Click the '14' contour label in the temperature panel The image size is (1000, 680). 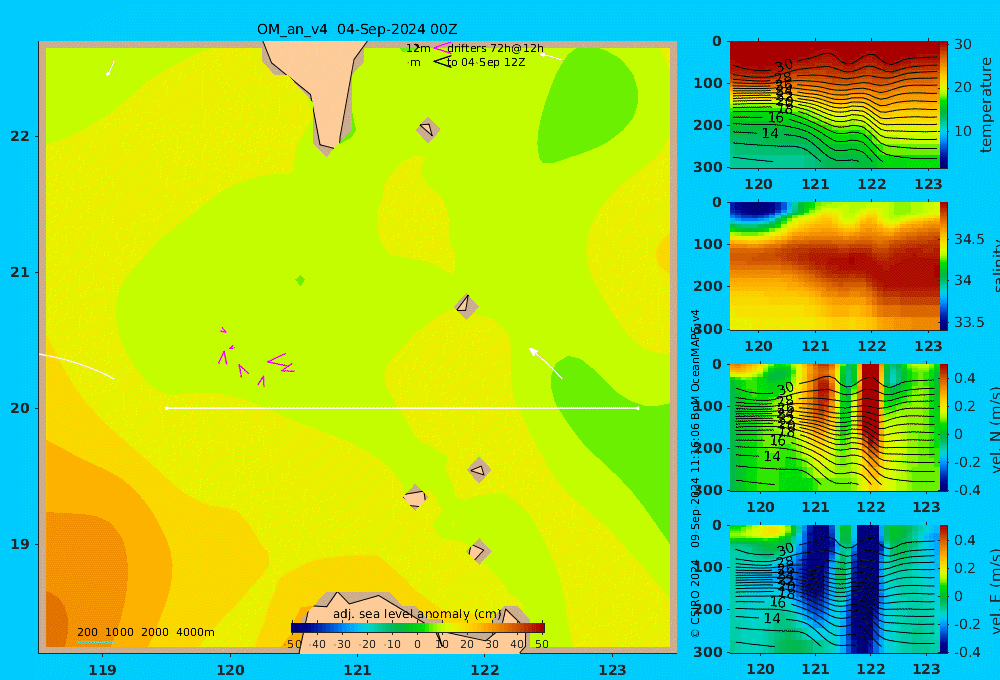click(x=770, y=133)
